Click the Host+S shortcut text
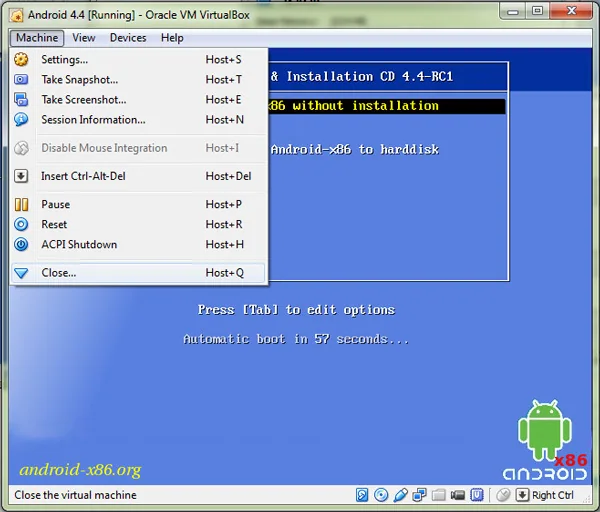The image size is (600, 512). (223, 60)
